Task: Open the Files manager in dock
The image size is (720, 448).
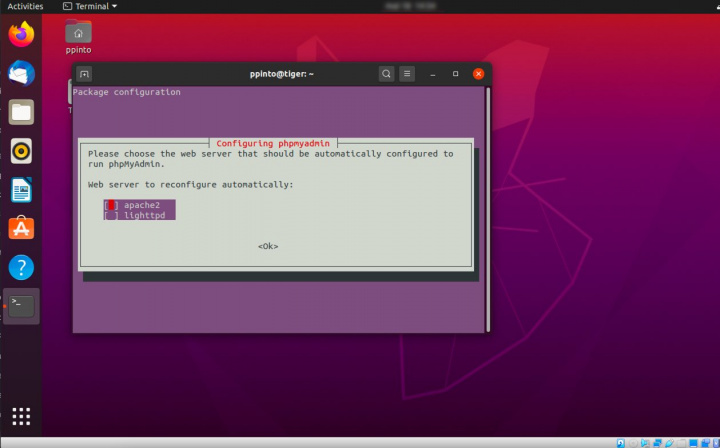Action: click(21, 111)
